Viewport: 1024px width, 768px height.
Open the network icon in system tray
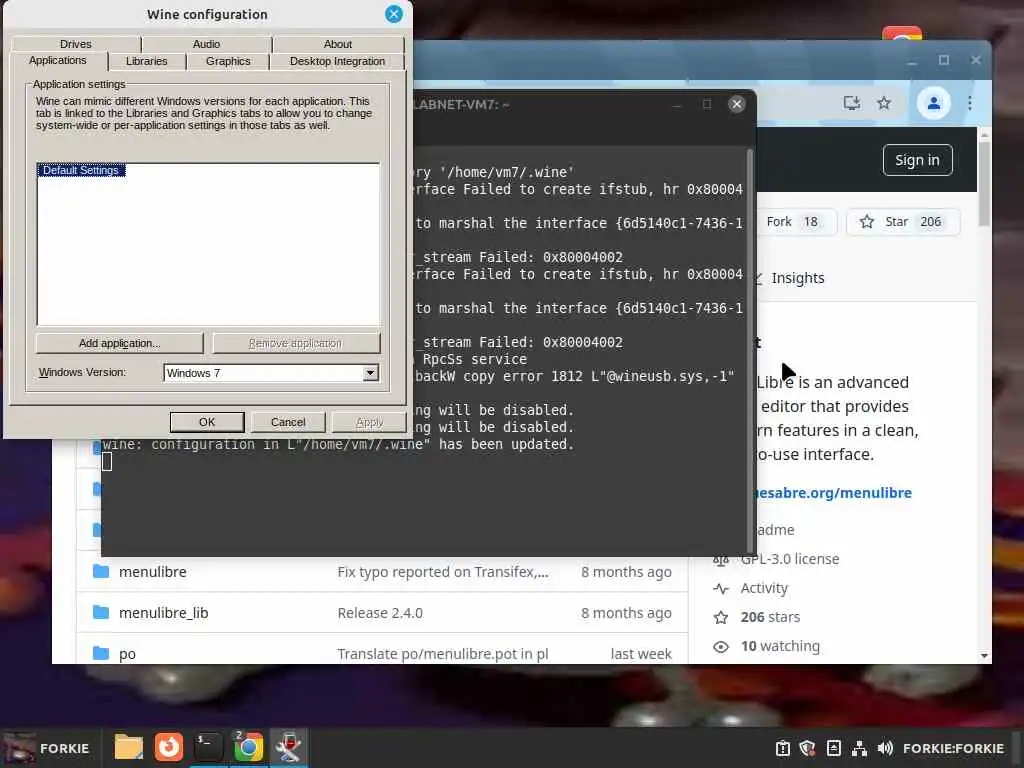(859, 748)
